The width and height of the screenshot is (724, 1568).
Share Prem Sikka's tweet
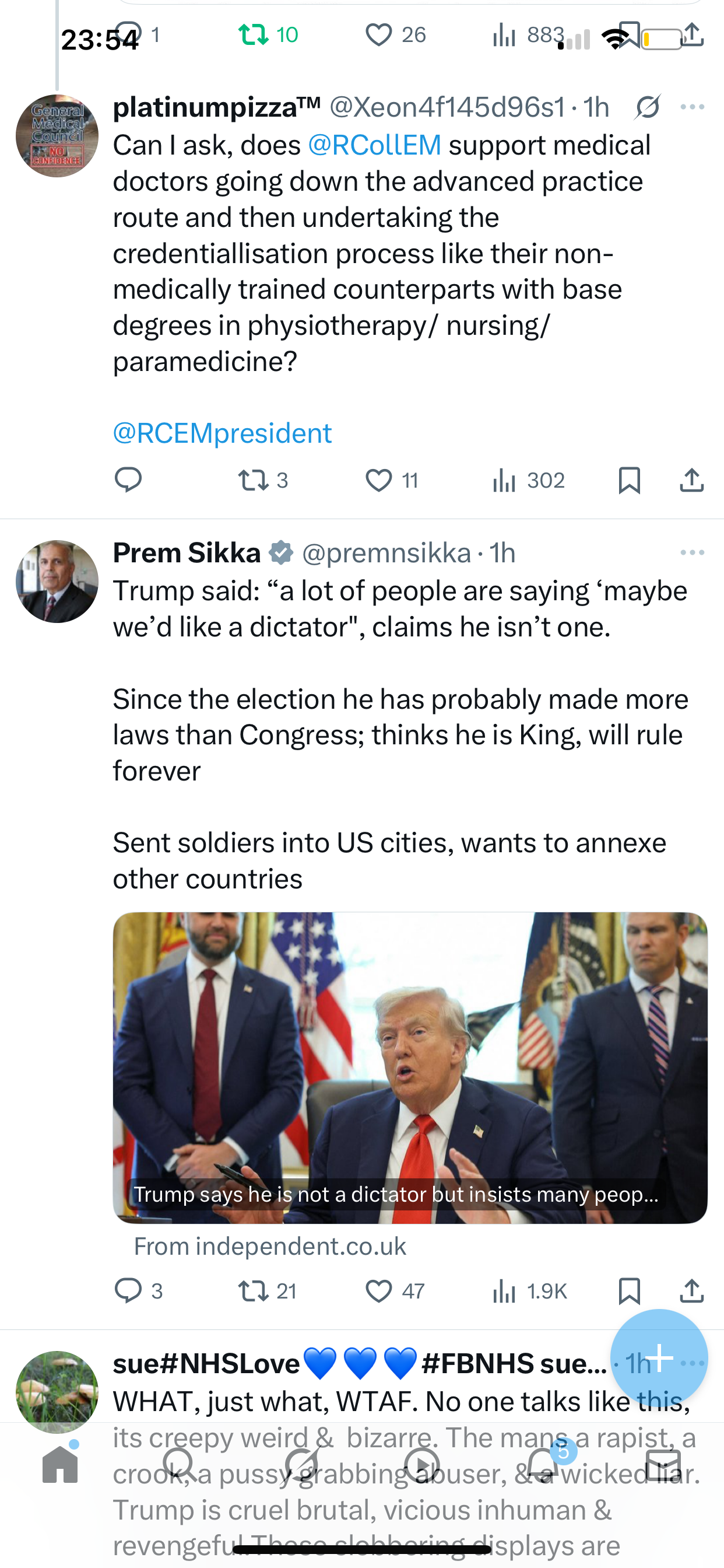tap(692, 1291)
